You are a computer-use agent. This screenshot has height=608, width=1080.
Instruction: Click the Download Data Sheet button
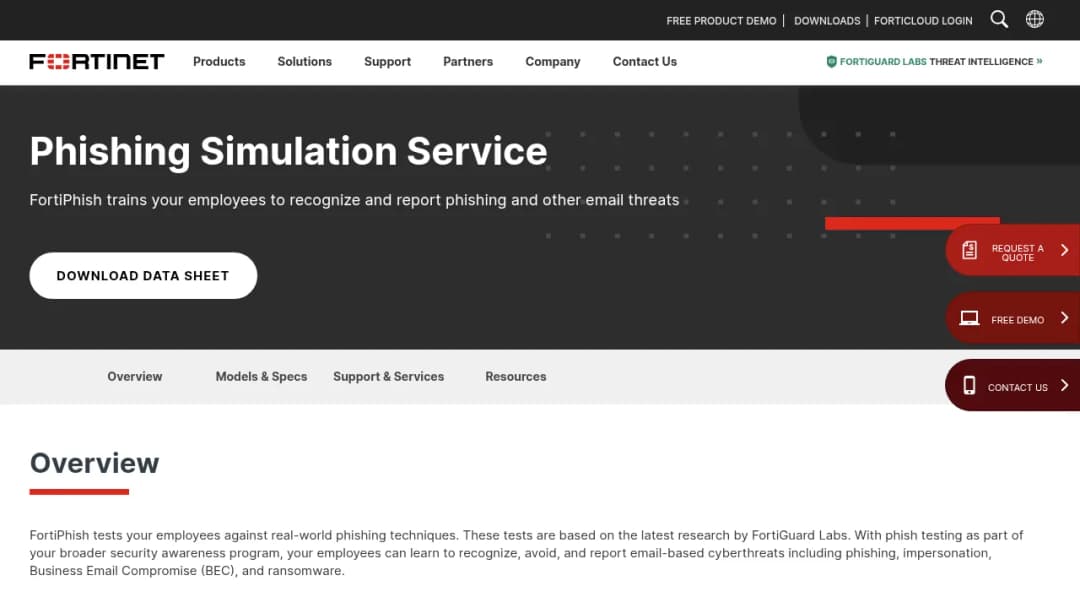pos(143,275)
